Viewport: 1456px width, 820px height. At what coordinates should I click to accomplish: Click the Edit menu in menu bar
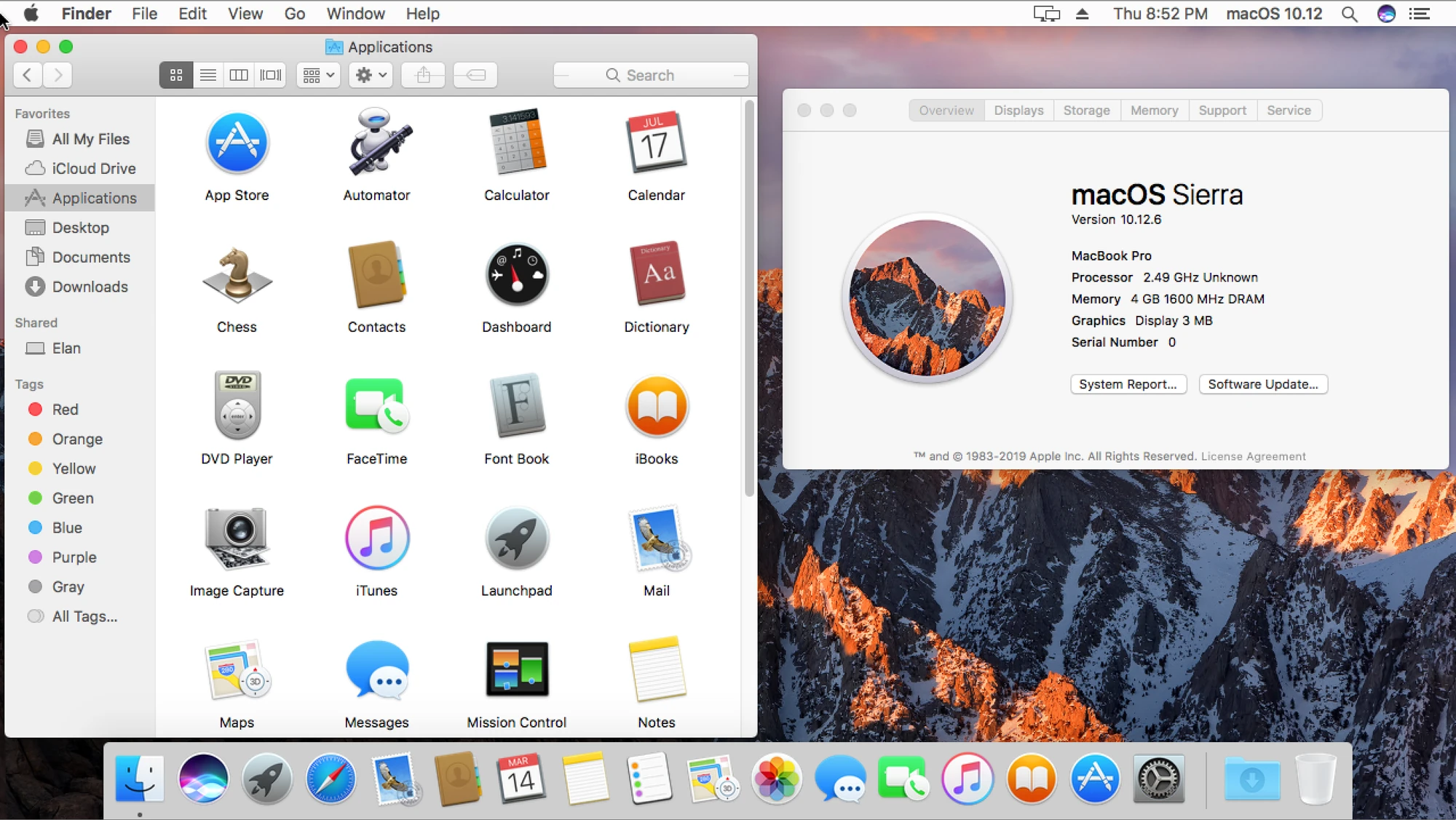[193, 13]
